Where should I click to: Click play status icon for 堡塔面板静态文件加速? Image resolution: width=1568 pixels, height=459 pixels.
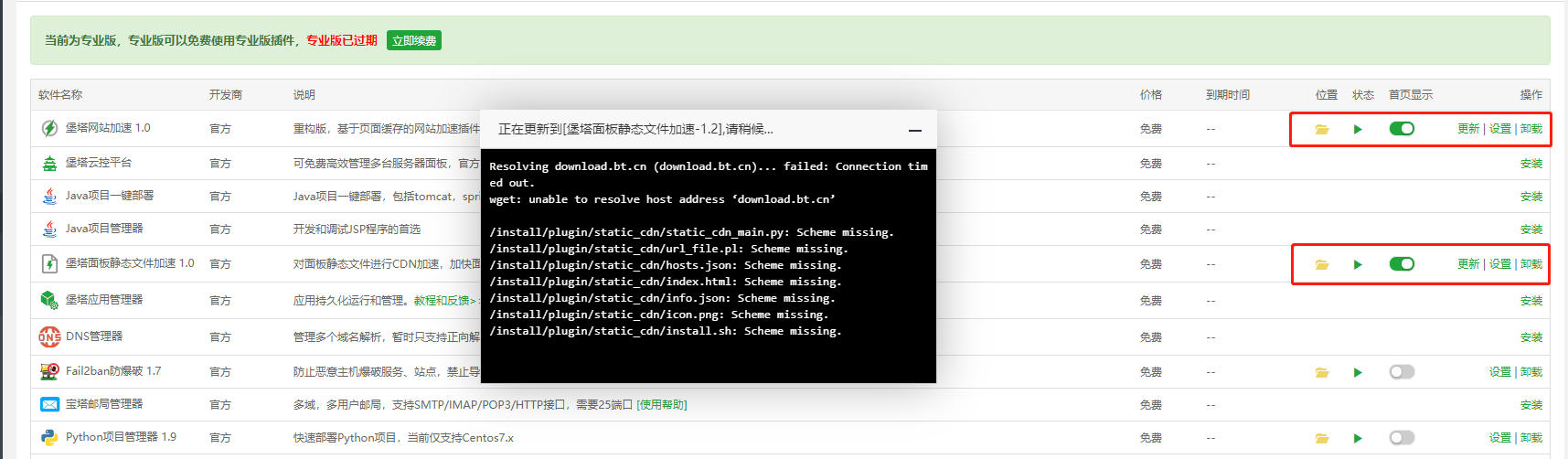(1358, 264)
